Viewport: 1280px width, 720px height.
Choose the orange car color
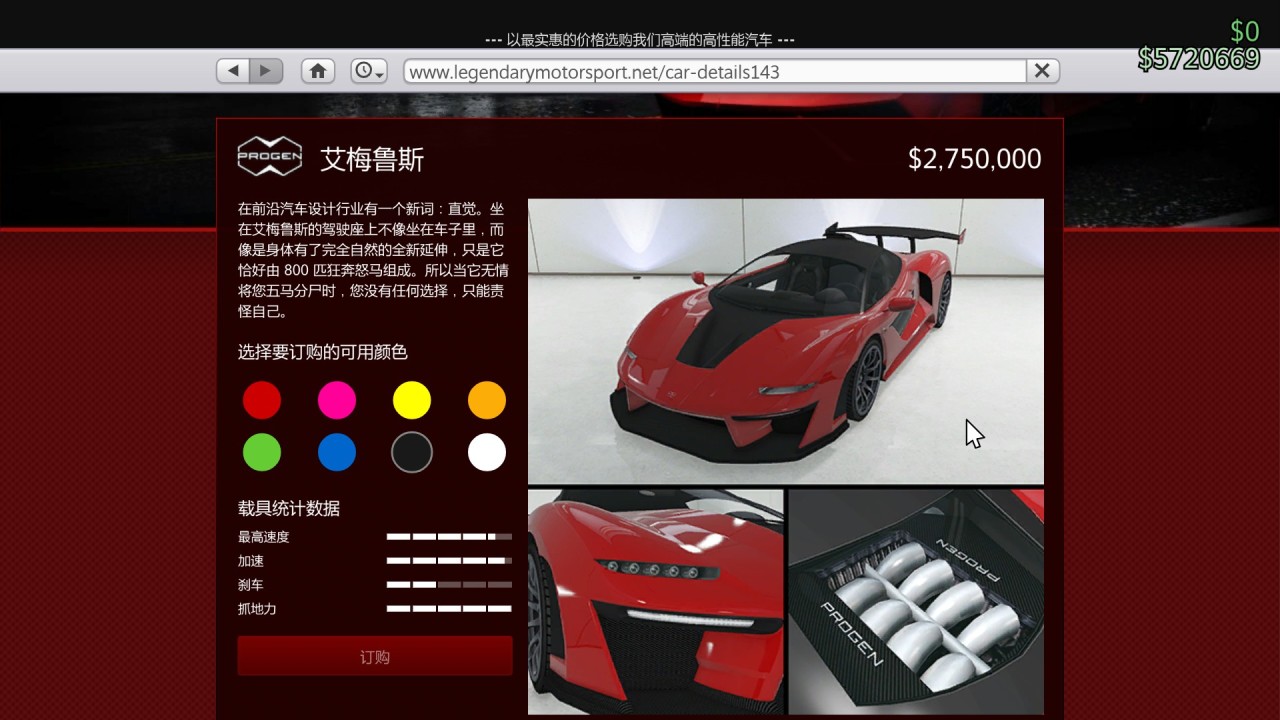487,401
